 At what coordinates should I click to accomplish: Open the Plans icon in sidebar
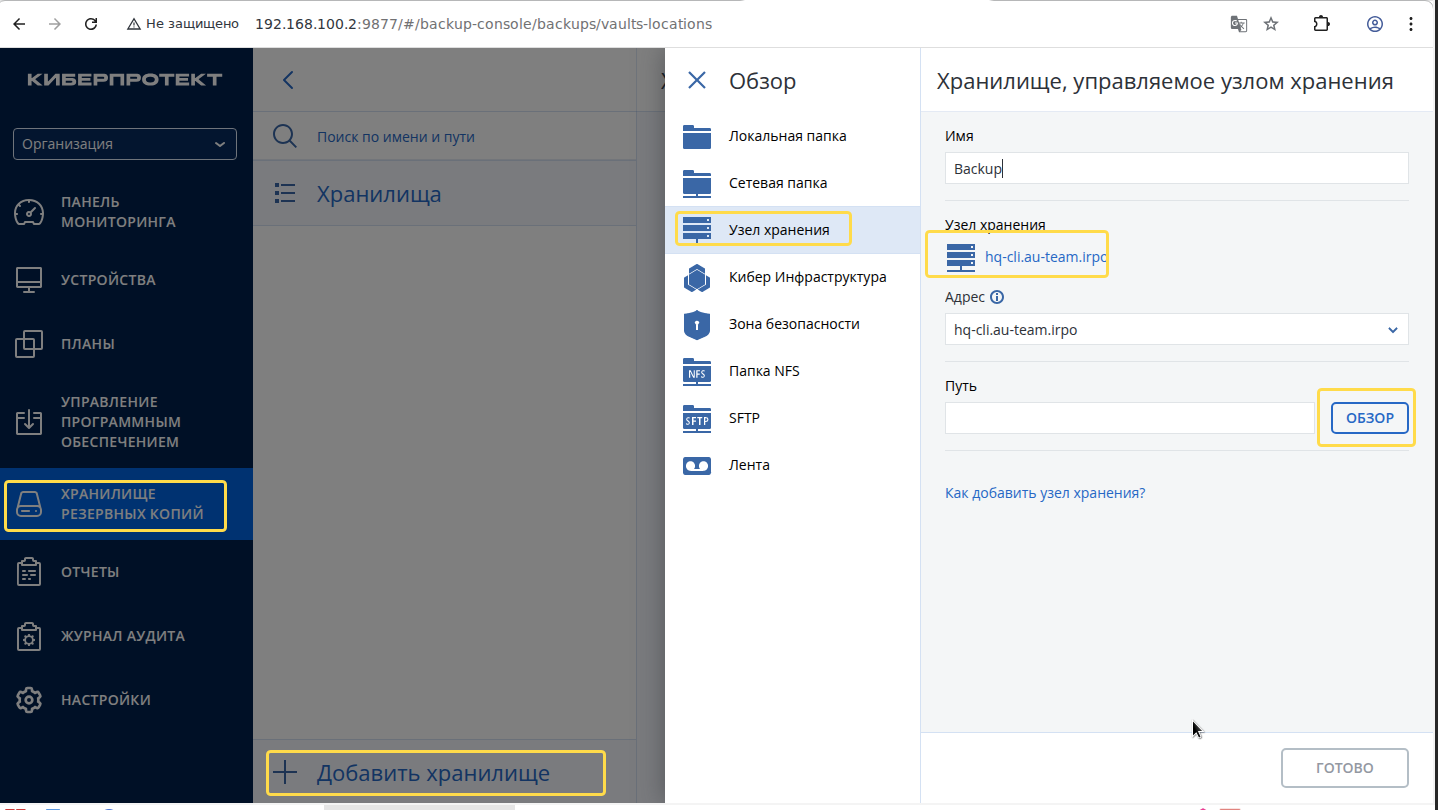(x=29, y=344)
